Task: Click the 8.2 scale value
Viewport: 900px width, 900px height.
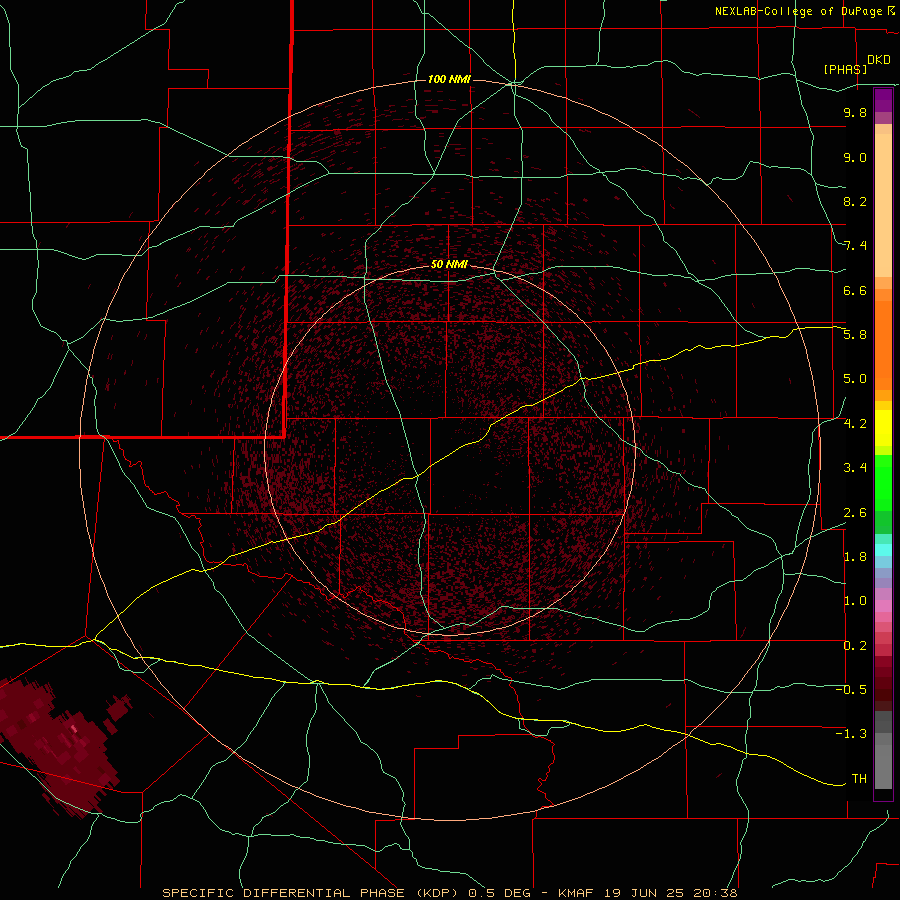Action: point(855,201)
